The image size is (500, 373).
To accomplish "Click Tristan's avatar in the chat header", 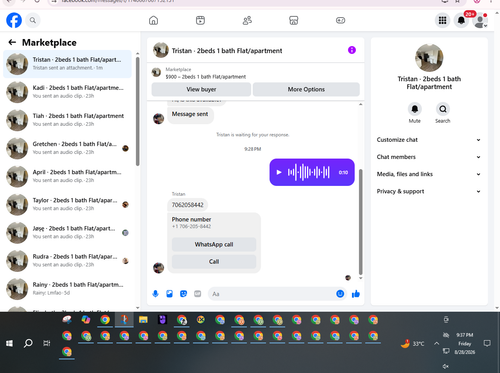I will click(160, 50).
